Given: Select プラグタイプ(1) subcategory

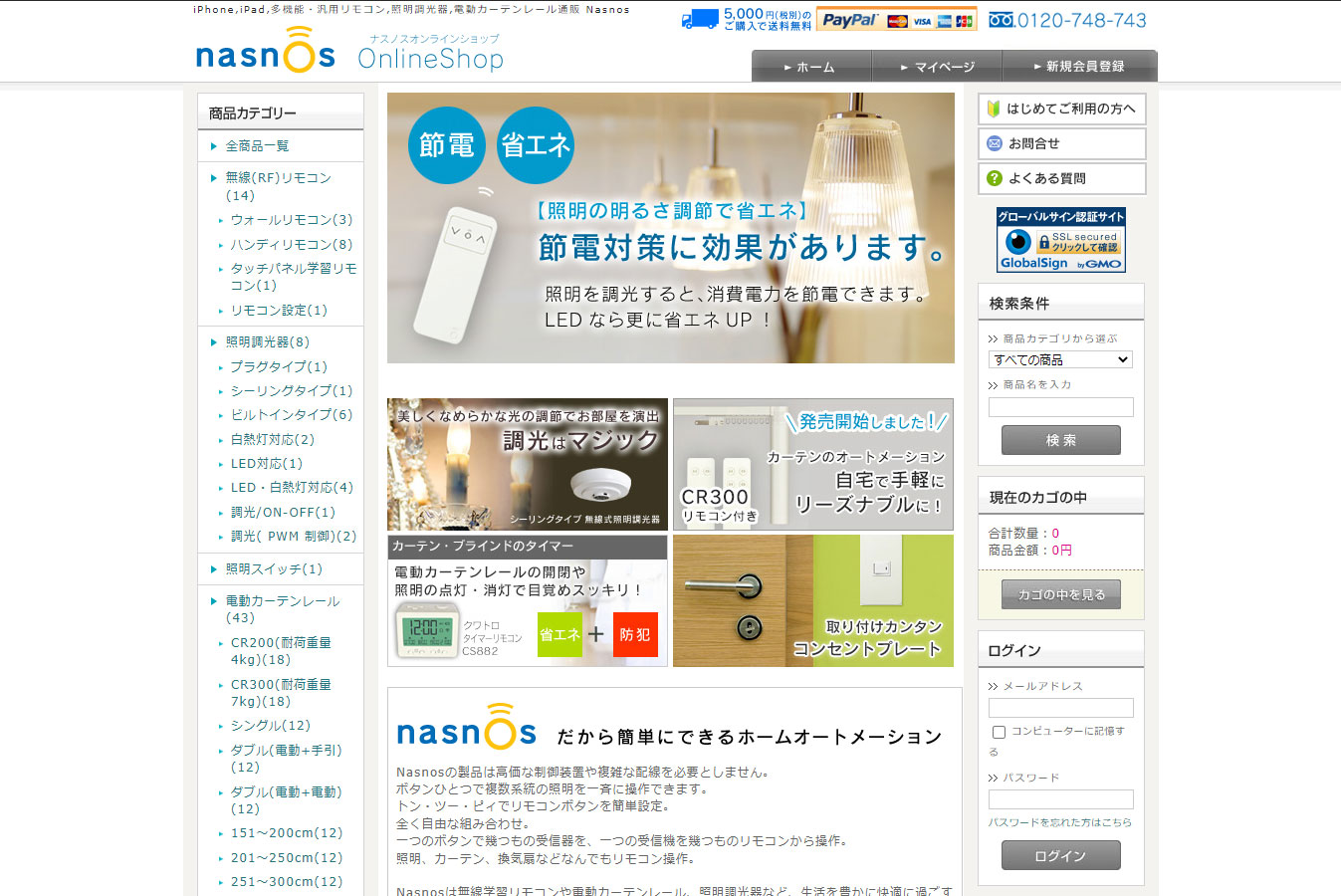Looking at the screenshot, I should point(279,366).
